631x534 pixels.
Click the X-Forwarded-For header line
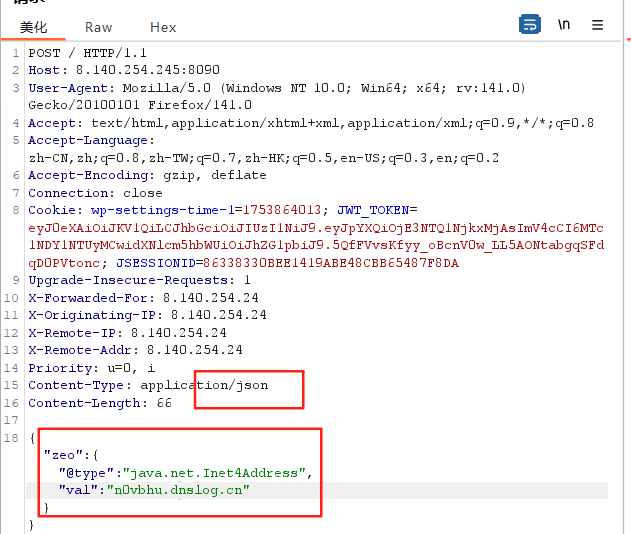click(x=143, y=298)
